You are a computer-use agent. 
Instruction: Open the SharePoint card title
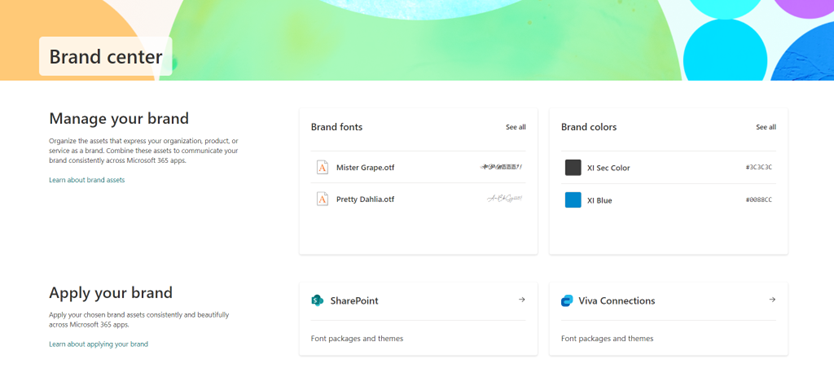354,301
